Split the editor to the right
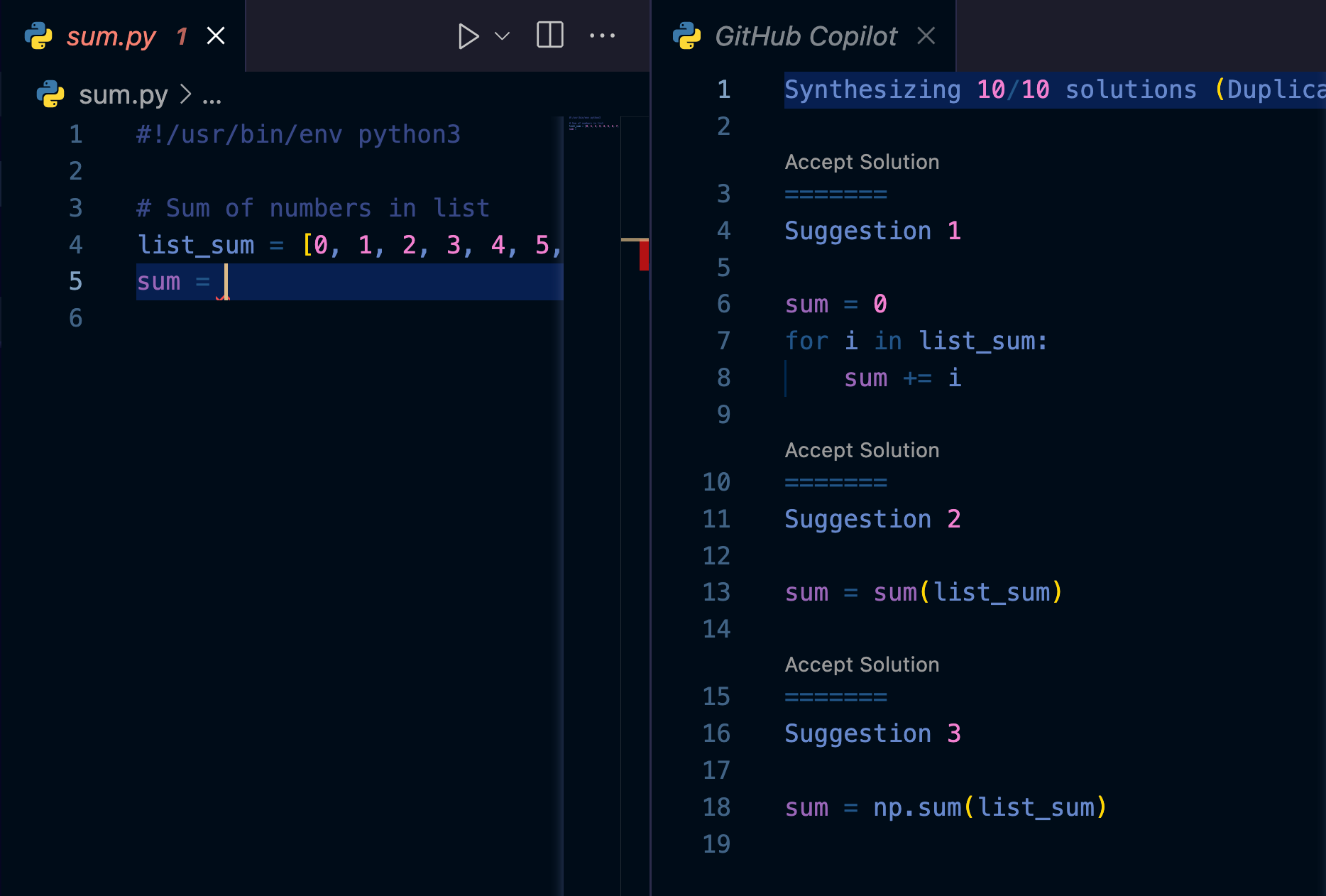This screenshot has width=1326, height=896. click(x=550, y=35)
